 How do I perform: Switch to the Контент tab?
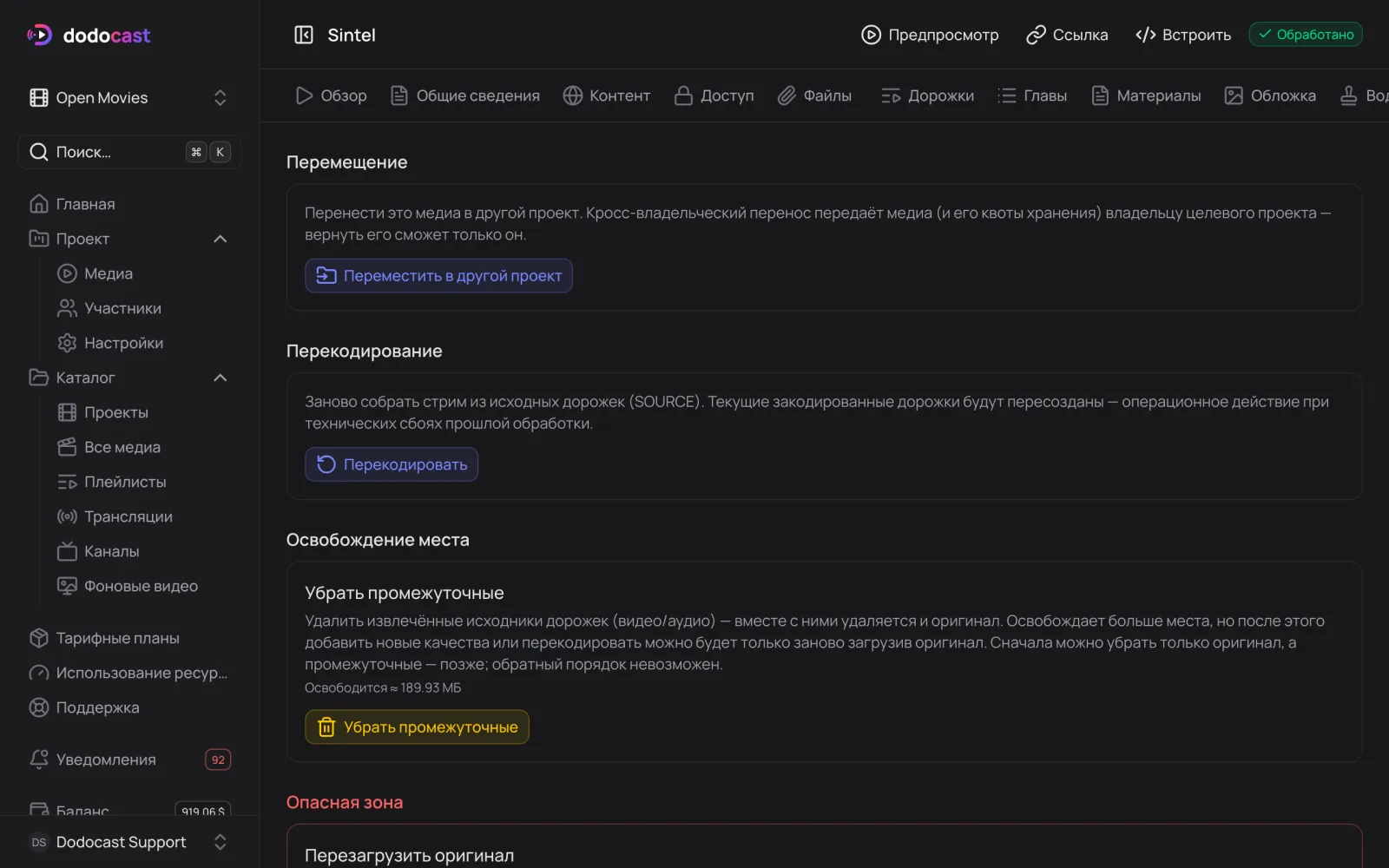[x=606, y=95]
